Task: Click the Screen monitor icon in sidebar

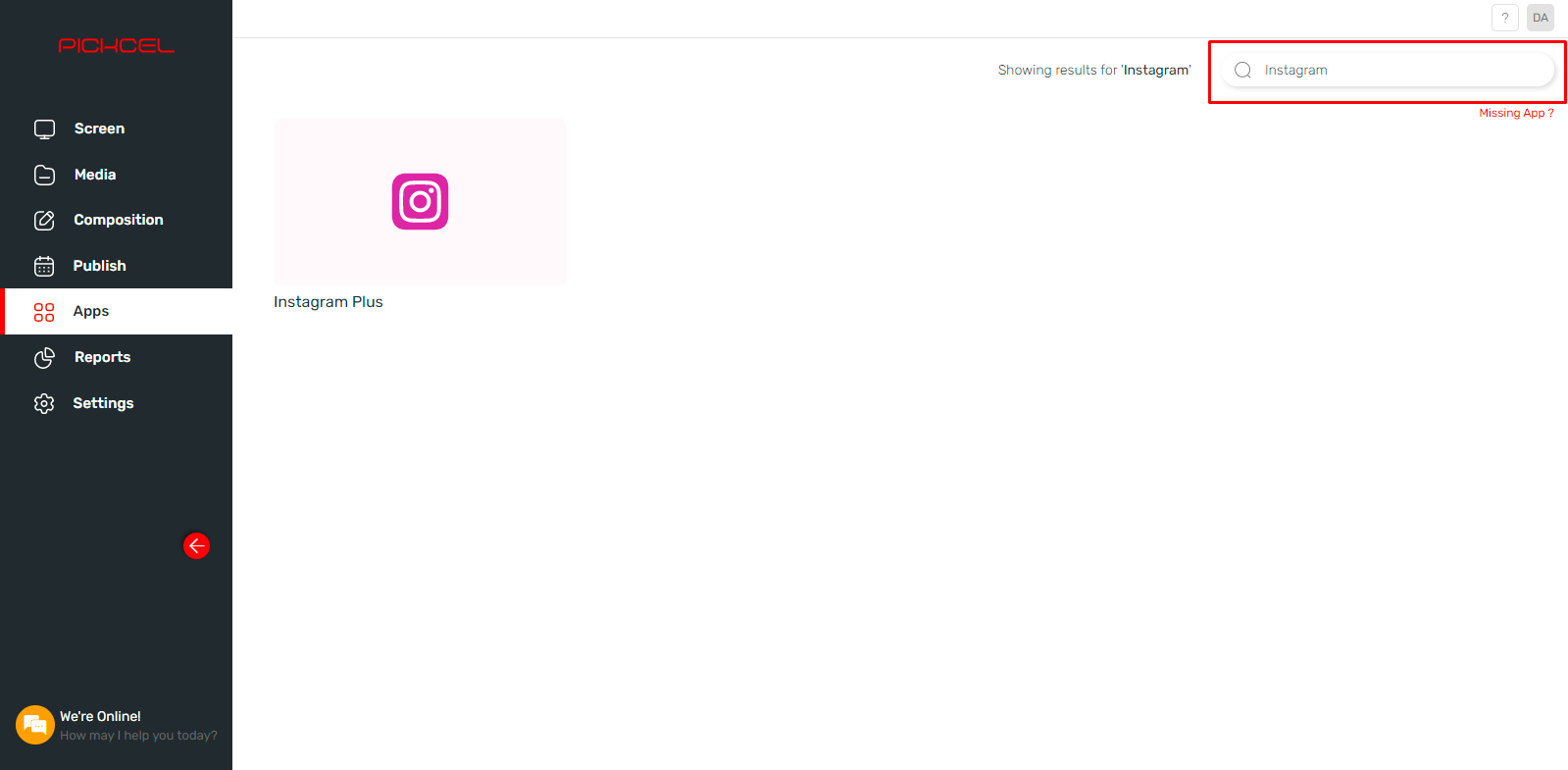Action: point(44,128)
